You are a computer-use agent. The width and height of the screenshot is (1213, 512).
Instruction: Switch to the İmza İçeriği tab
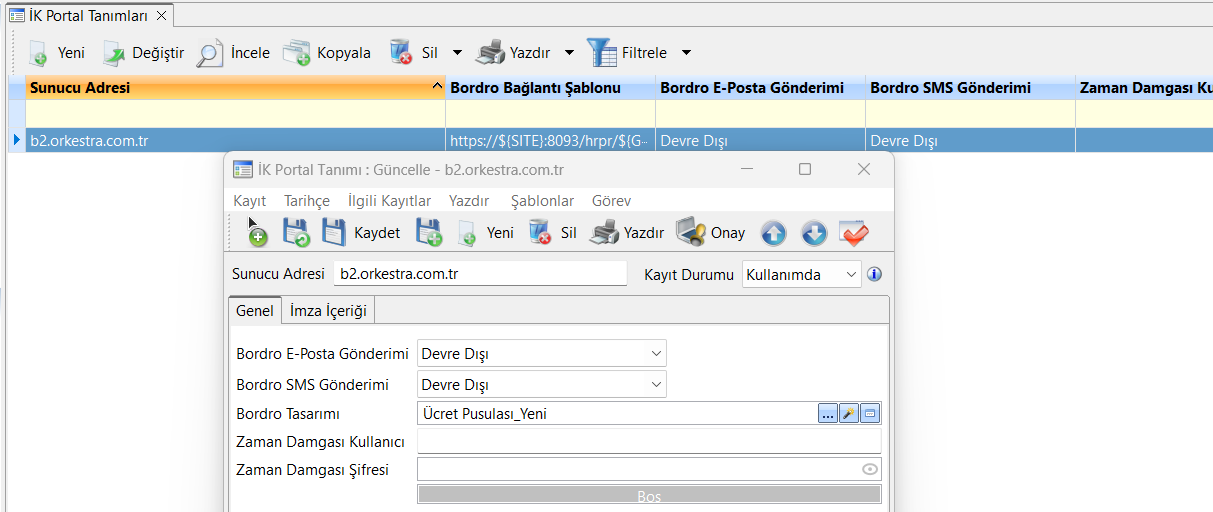(x=328, y=311)
